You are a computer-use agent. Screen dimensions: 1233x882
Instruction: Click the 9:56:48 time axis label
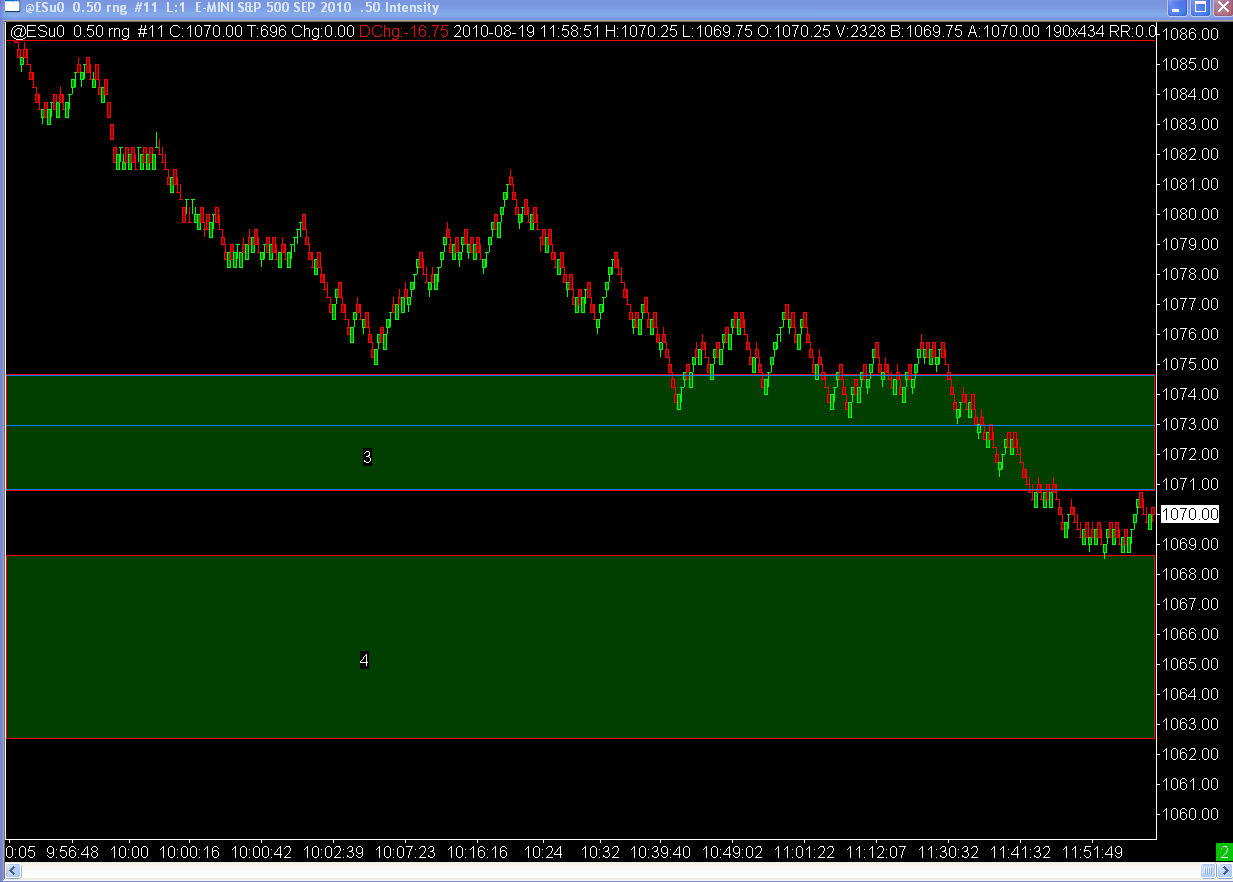pyautogui.click(x=73, y=852)
